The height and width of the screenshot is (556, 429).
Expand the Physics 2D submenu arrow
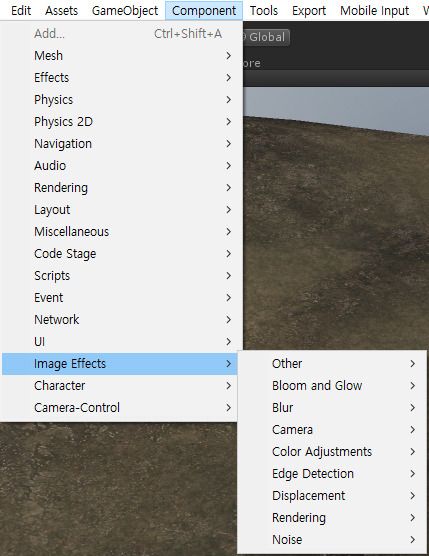229,122
